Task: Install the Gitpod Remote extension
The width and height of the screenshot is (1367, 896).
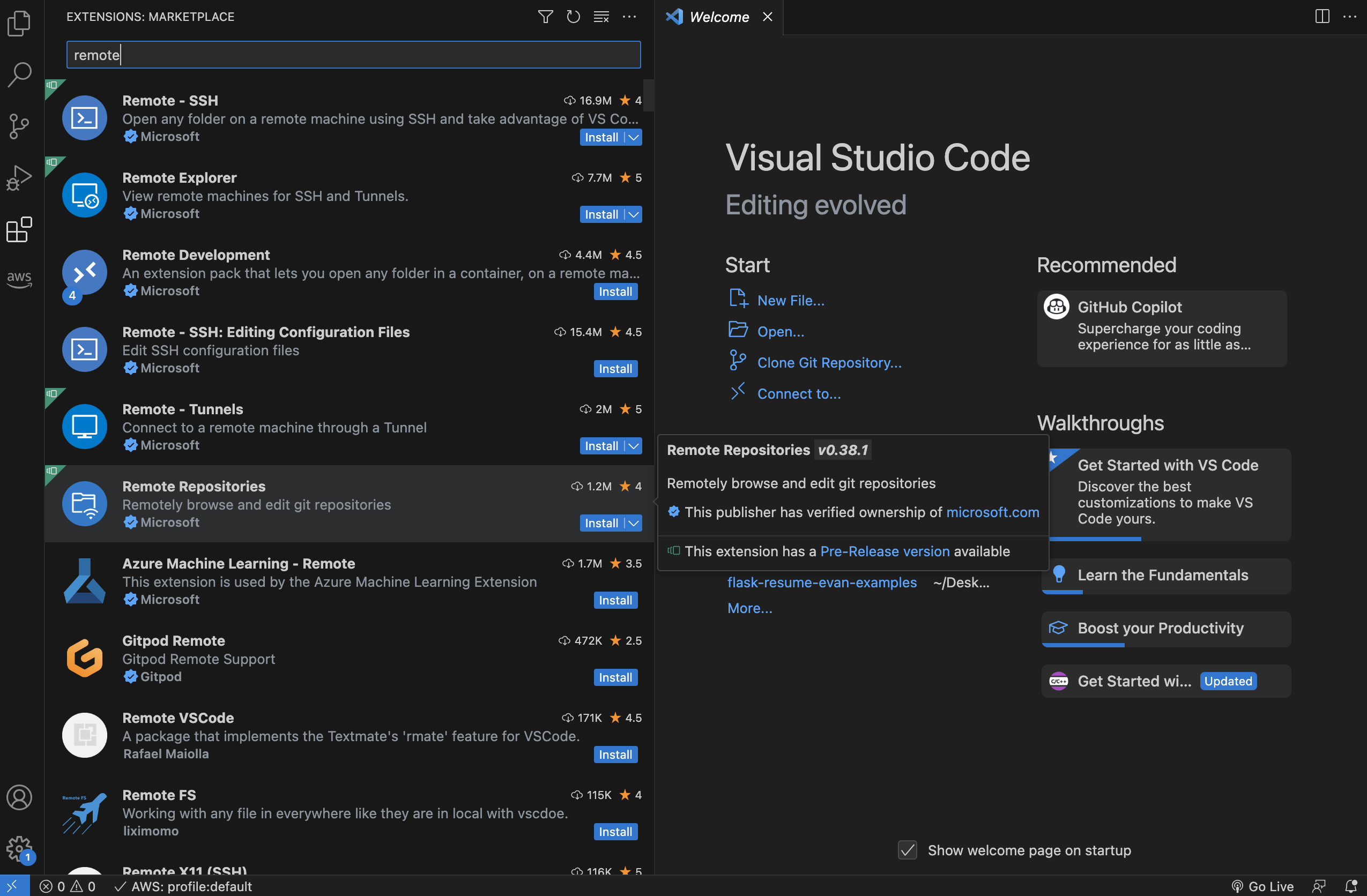Action: [x=615, y=677]
